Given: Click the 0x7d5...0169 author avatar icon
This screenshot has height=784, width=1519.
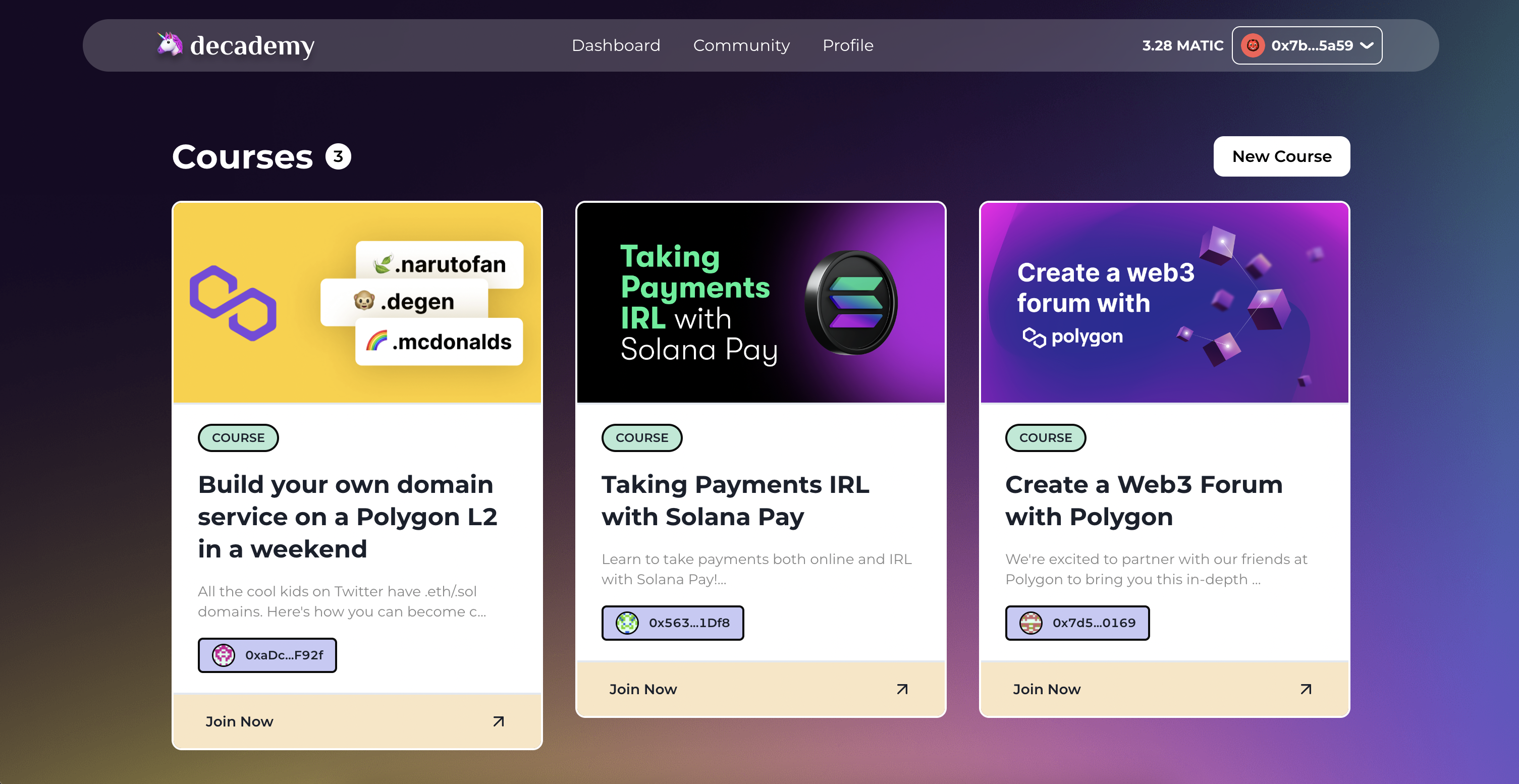Looking at the screenshot, I should coord(1030,623).
